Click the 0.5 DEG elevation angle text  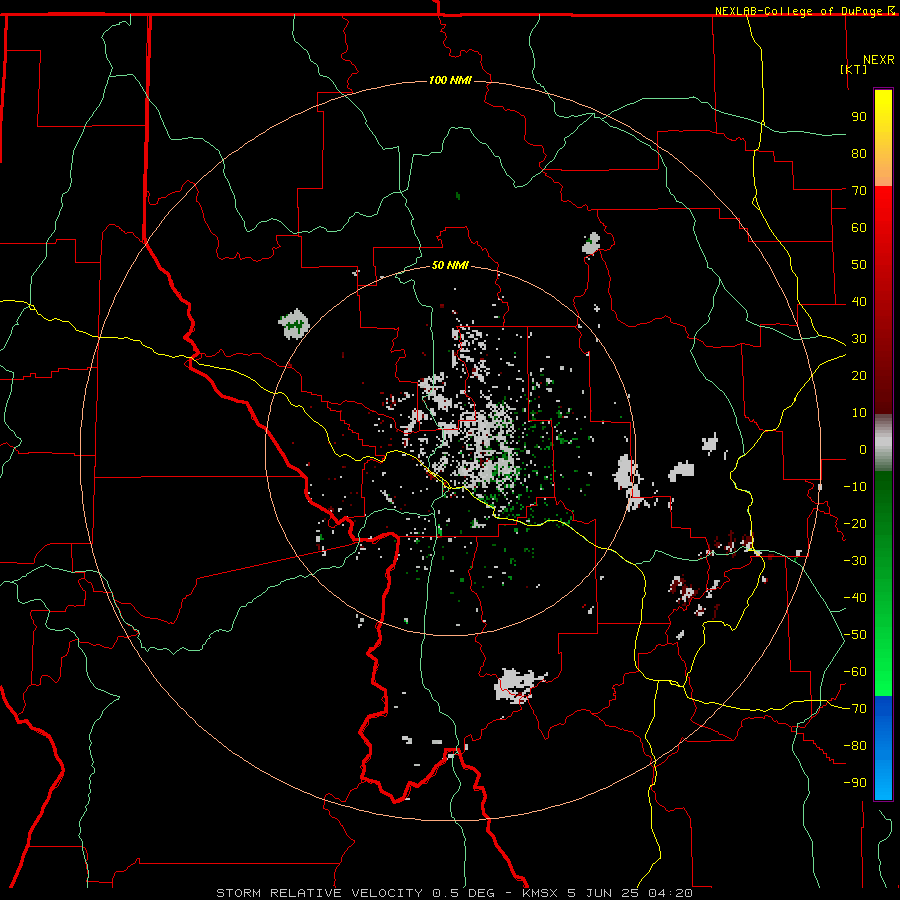point(464,893)
